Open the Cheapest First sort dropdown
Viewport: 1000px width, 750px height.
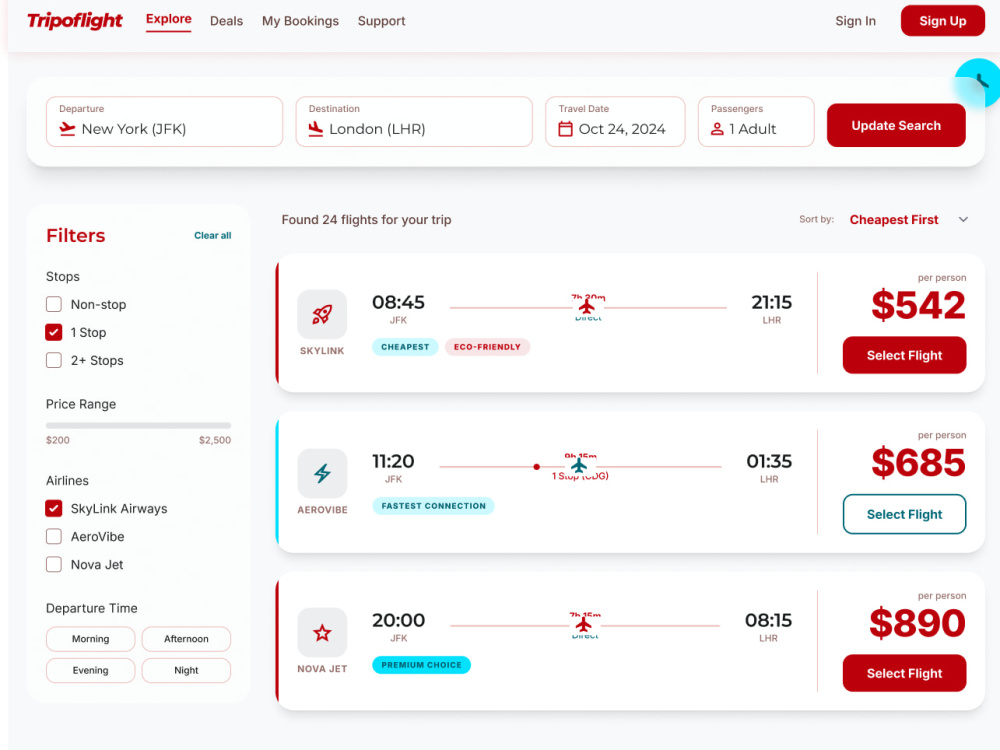(908, 219)
